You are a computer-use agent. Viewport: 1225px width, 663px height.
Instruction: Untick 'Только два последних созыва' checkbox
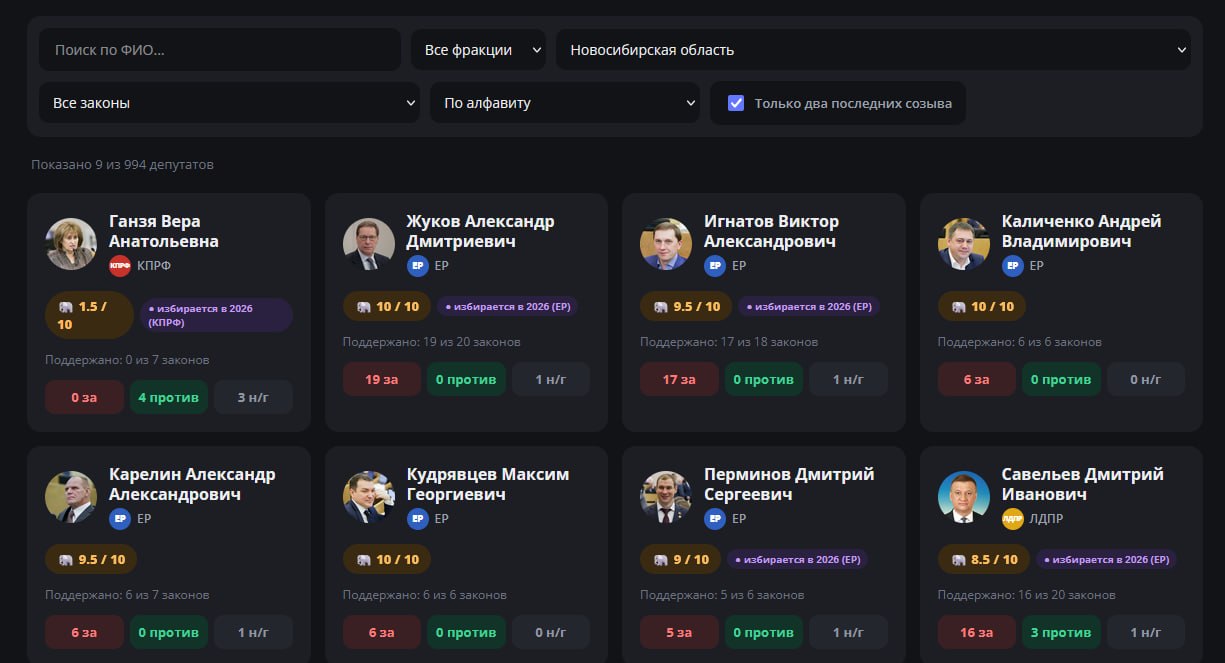pos(736,103)
